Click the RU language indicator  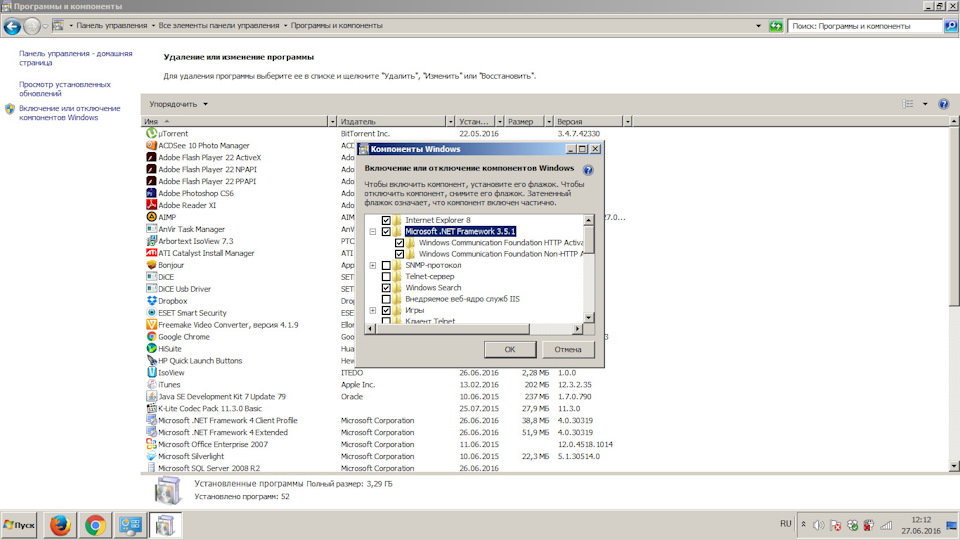786,523
